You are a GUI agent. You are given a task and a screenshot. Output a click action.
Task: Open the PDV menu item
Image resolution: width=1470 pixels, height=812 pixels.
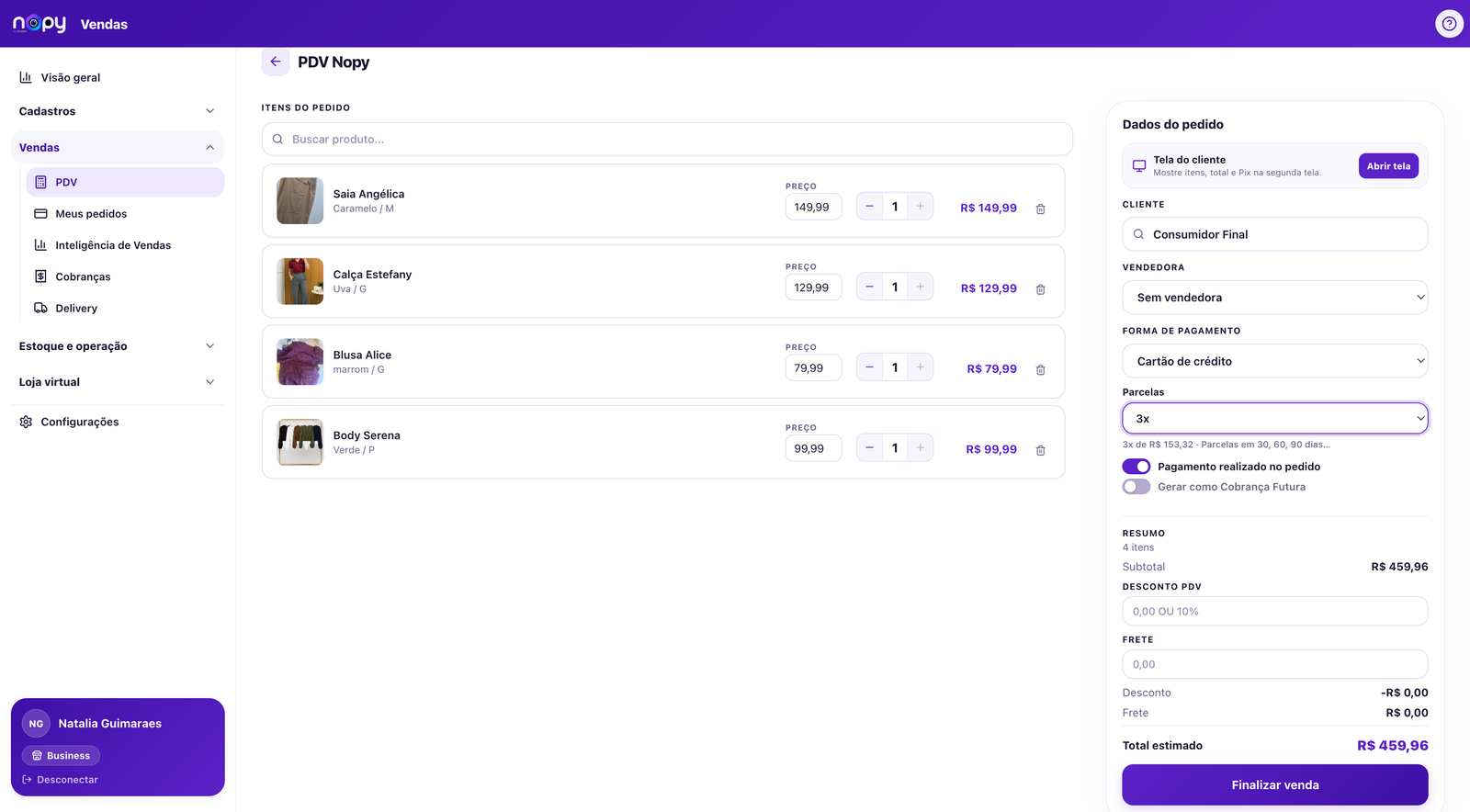click(125, 182)
